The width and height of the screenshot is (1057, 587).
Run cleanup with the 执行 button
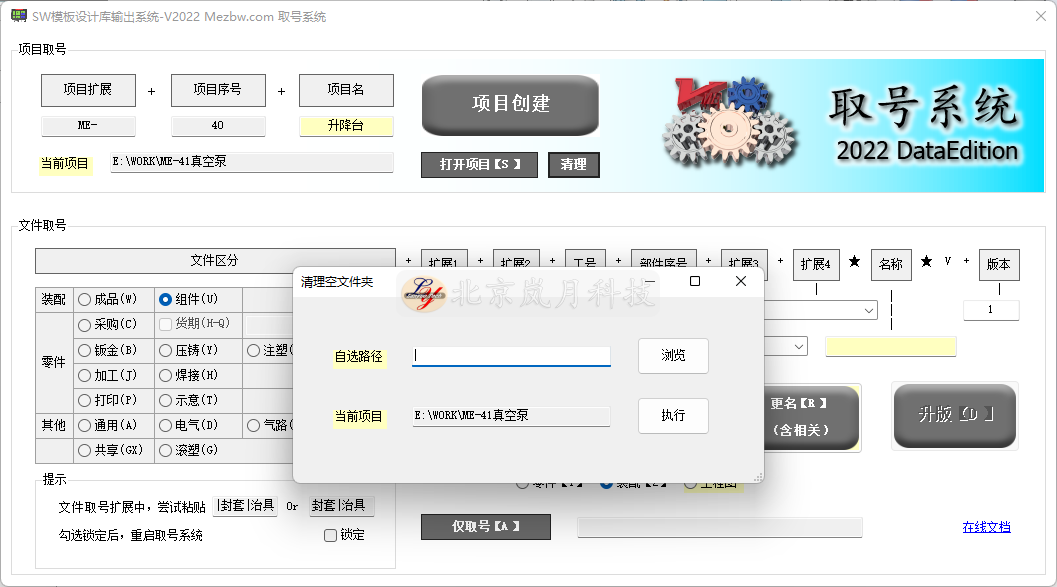pos(673,416)
